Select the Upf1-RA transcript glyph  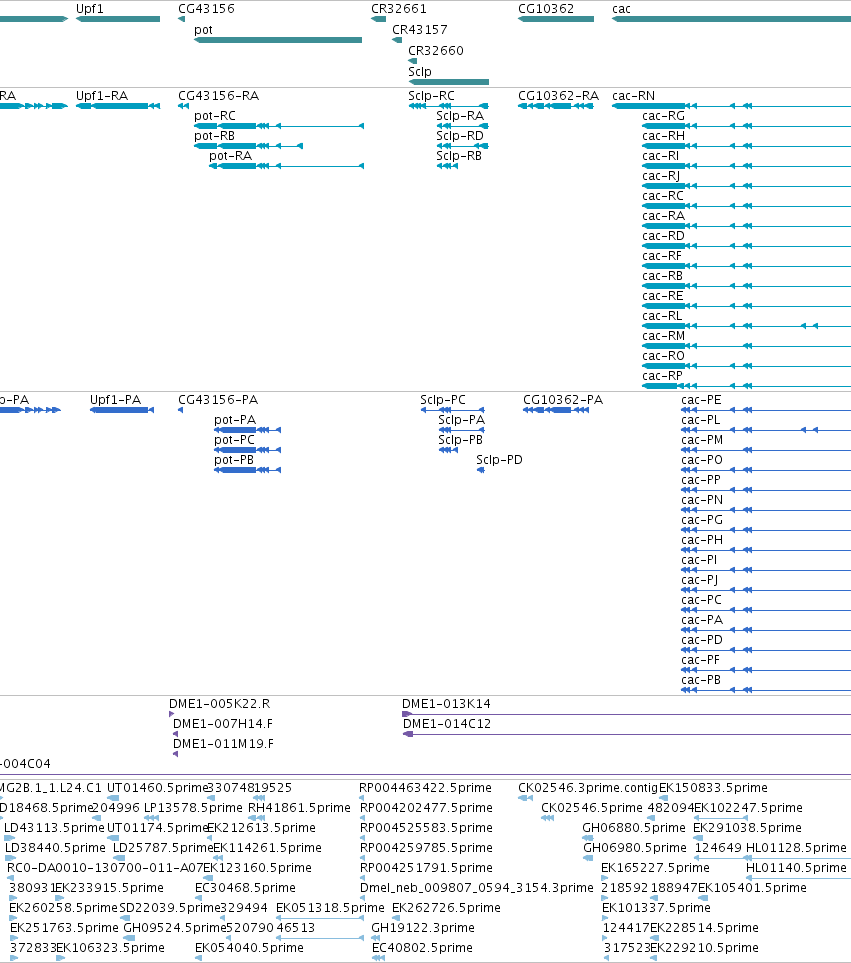pyautogui.click(x=118, y=106)
